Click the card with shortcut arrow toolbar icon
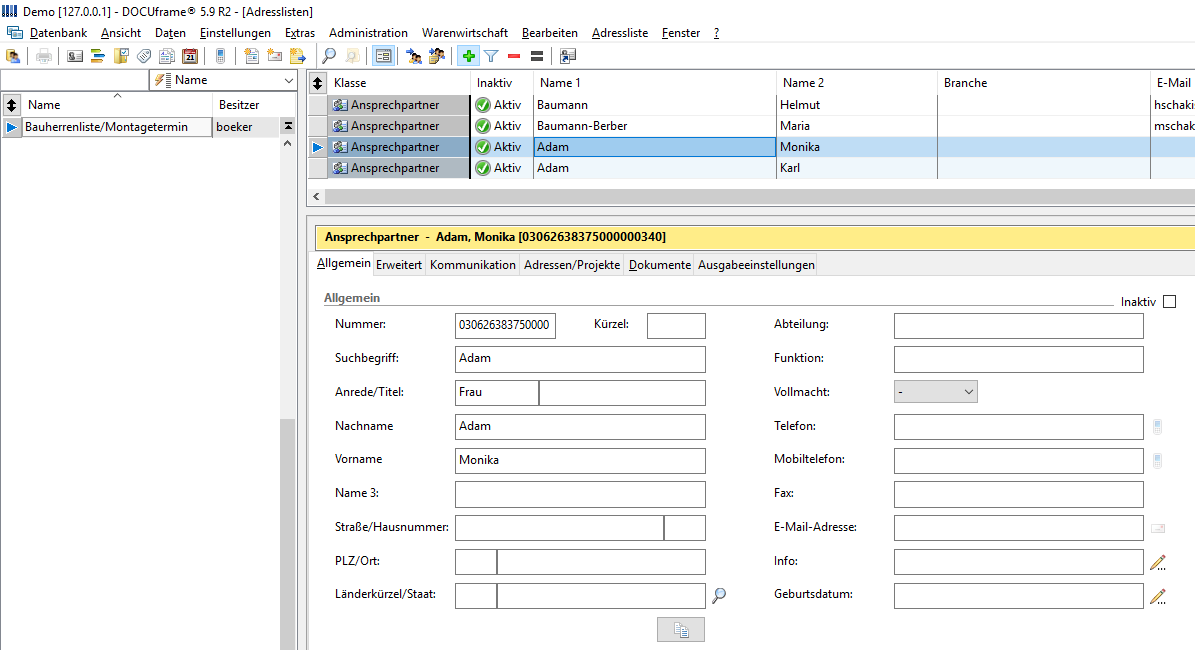Viewport: 1195px width, 650px height. [568, 56]
